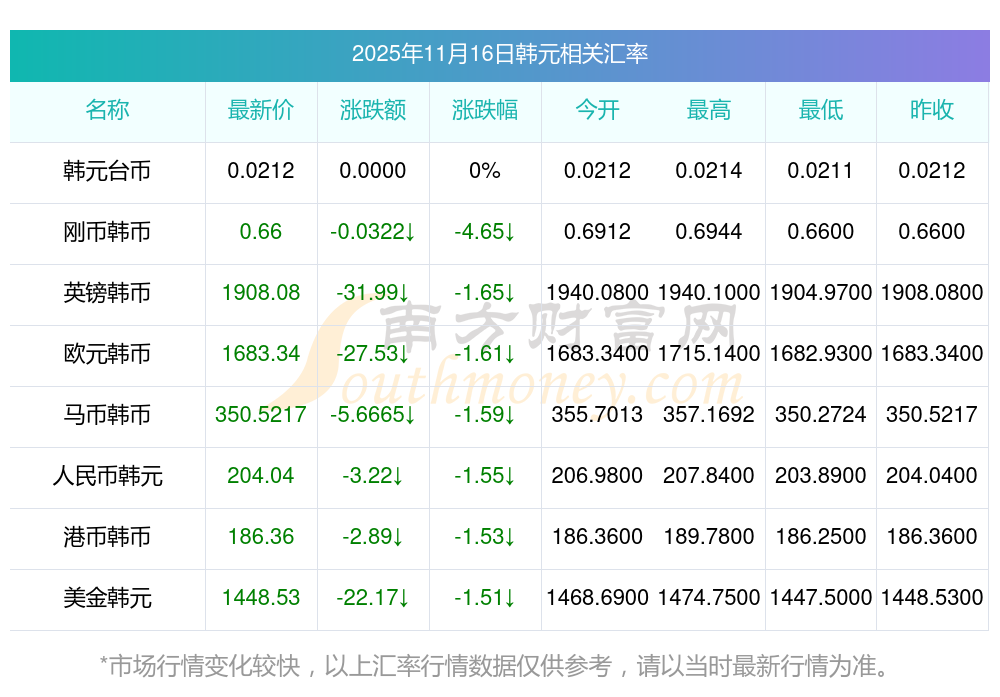Screen dimensions: 1000x697
Task: Click the 英镑韩币 row name
Action: tap(107, 293)
